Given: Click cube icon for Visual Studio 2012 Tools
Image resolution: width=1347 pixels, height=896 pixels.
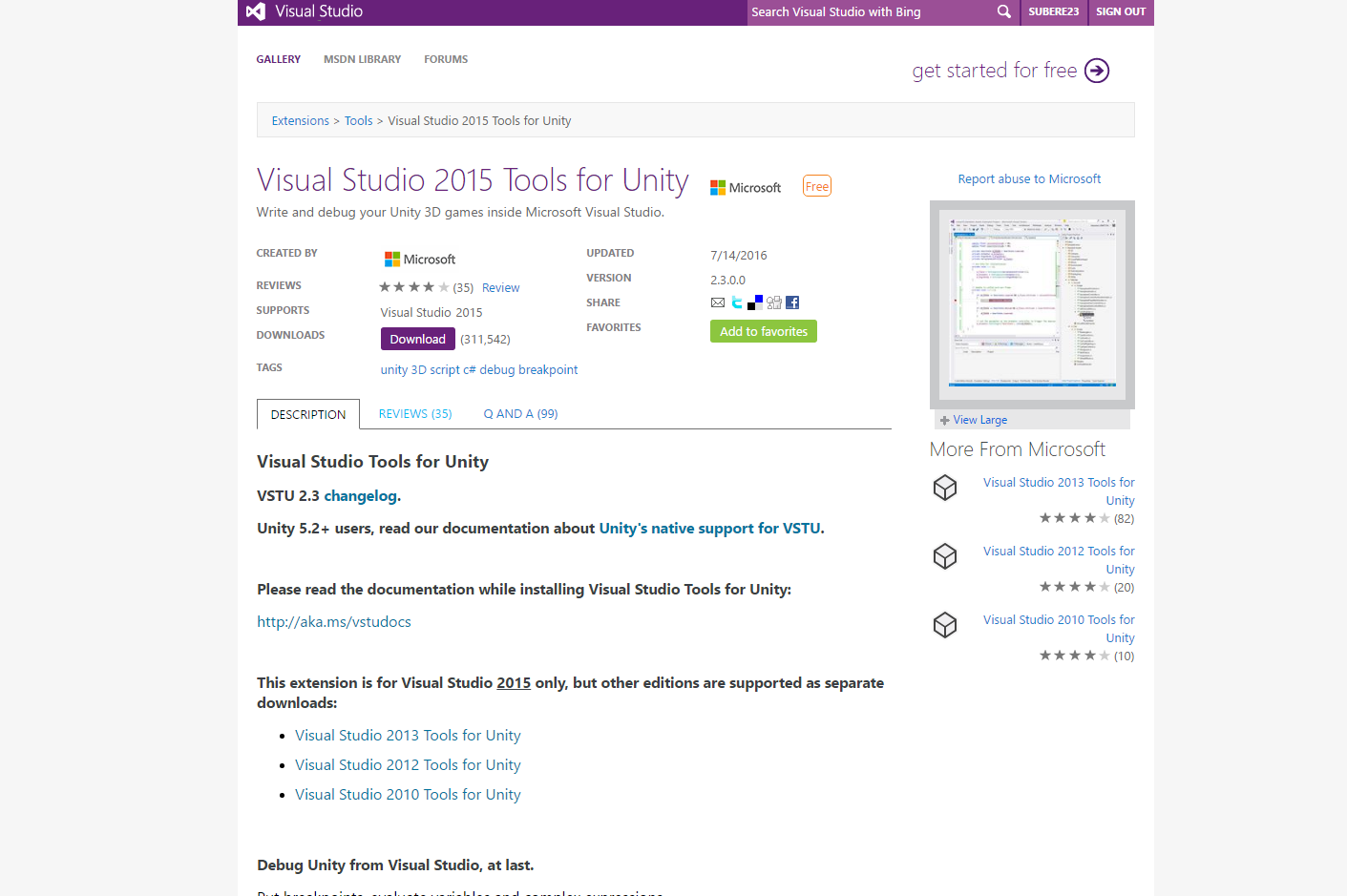Looking at the screenshot, I should (x=945, y=556).
